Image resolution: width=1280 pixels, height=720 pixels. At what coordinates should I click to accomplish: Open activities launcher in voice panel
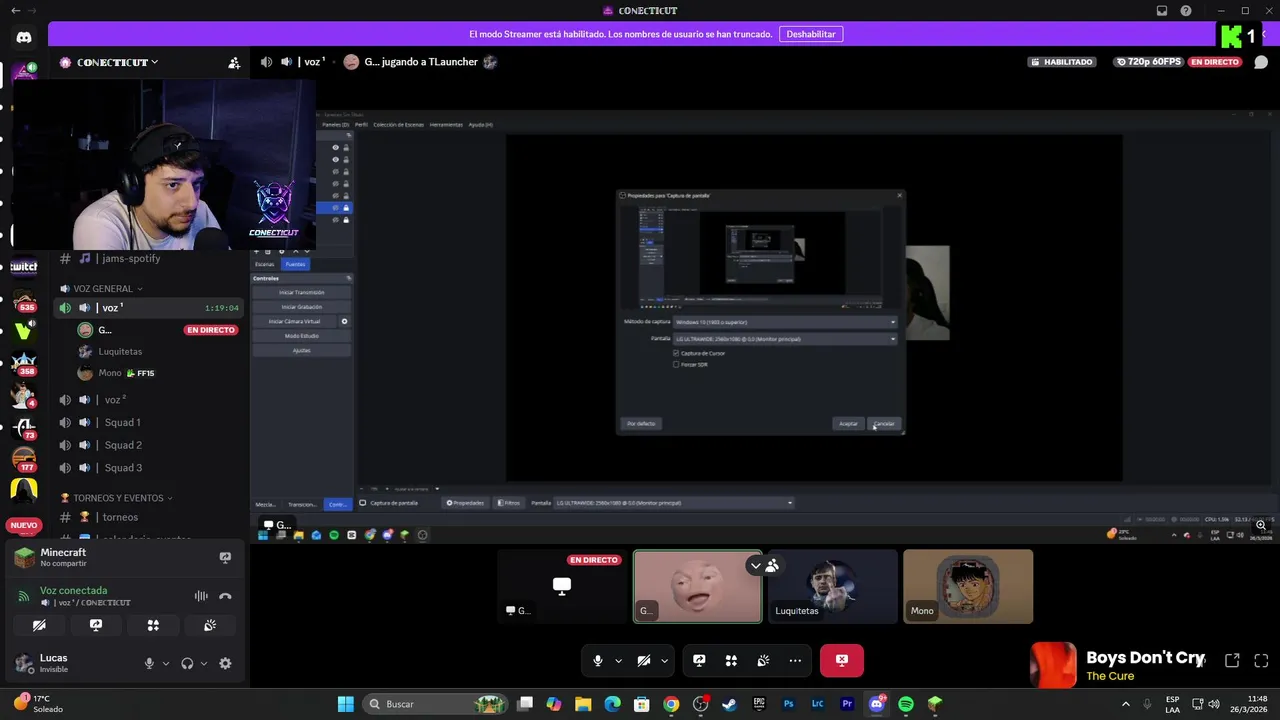[x=153, y=625]
